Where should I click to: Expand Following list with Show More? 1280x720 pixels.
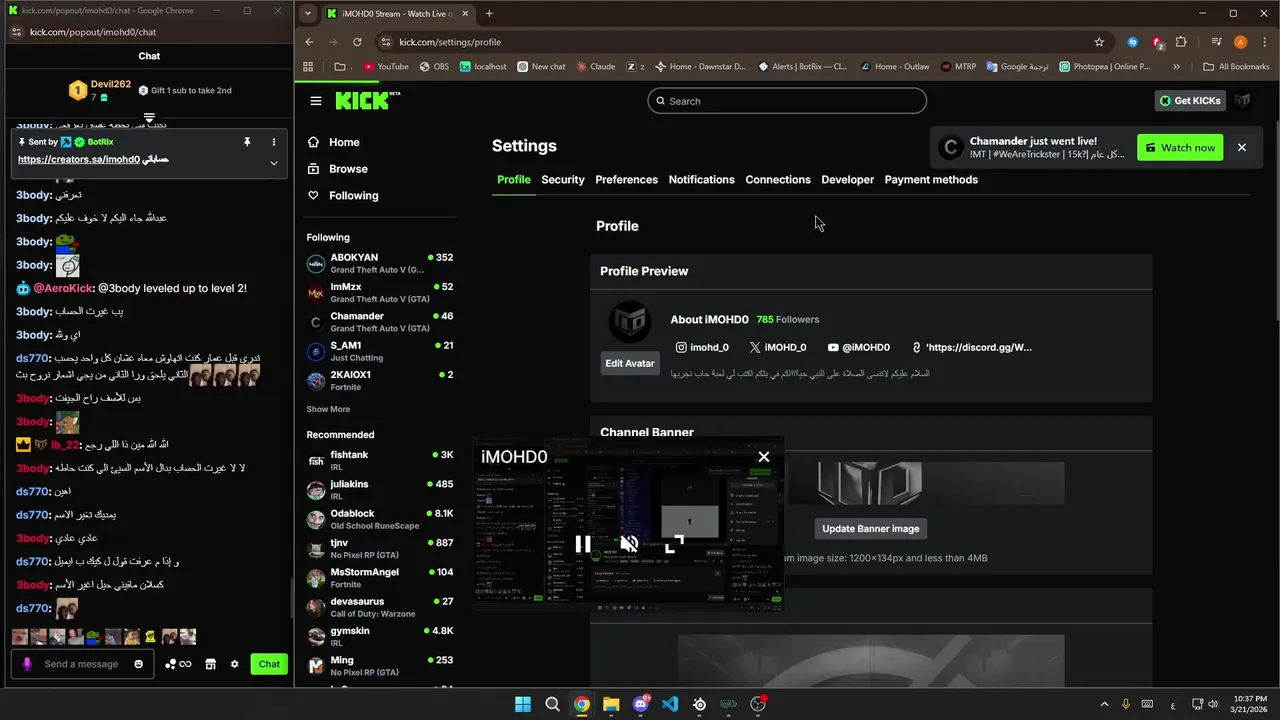click(328, 409)
